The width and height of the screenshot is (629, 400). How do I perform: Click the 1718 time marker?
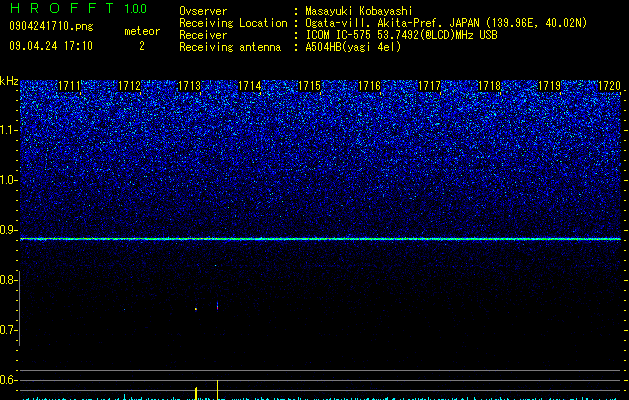point(489,86)
